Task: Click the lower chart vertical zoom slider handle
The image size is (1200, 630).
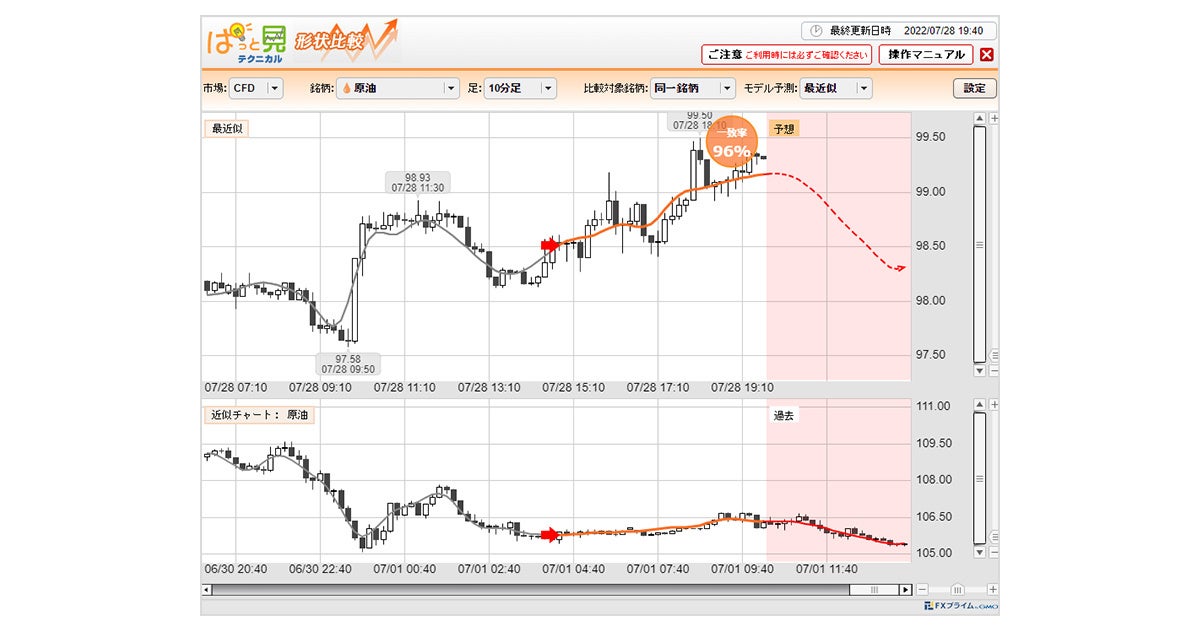Action: (x=994, y=537)
